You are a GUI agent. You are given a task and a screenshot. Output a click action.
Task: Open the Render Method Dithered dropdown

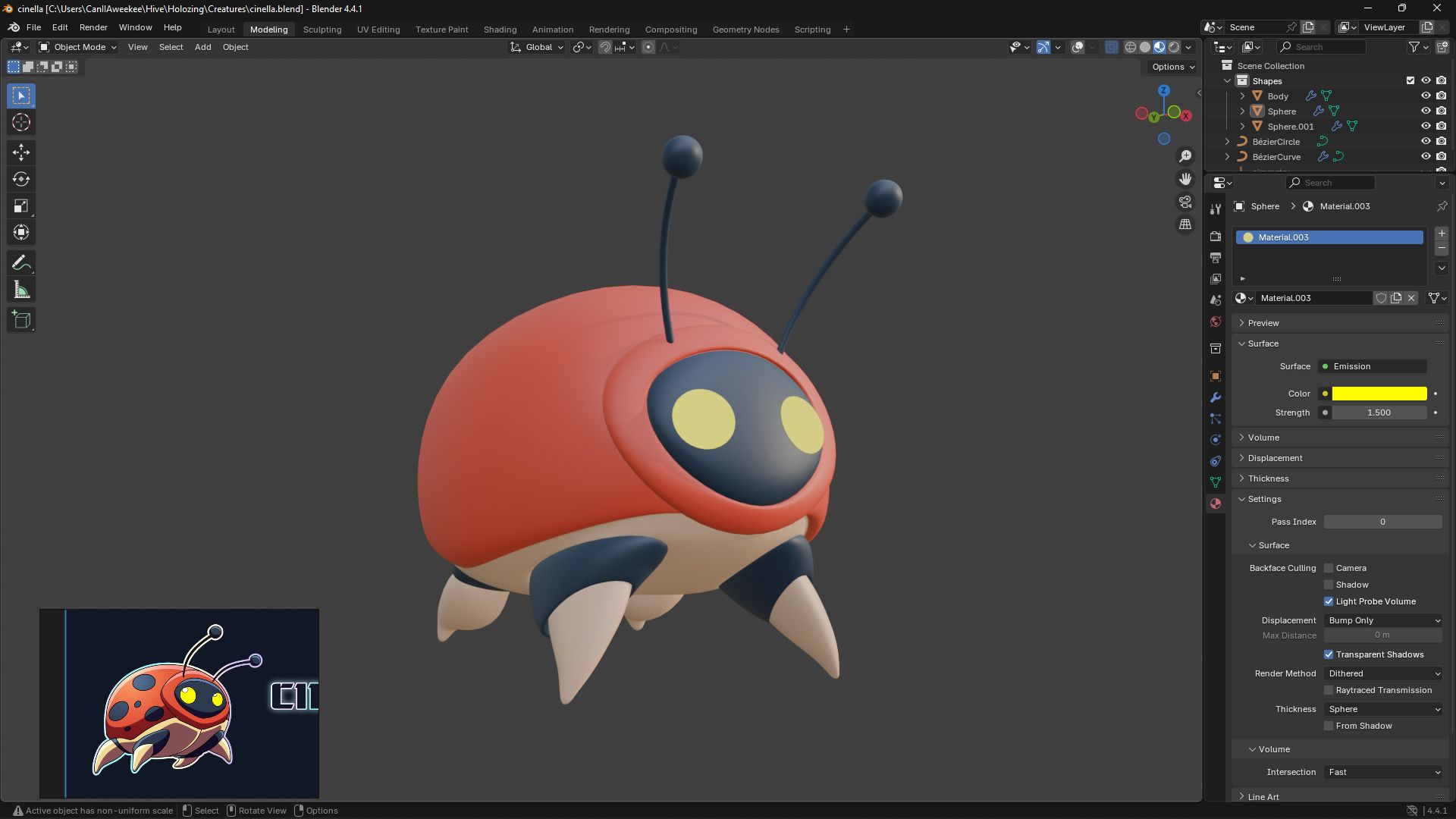(1383, 673)
